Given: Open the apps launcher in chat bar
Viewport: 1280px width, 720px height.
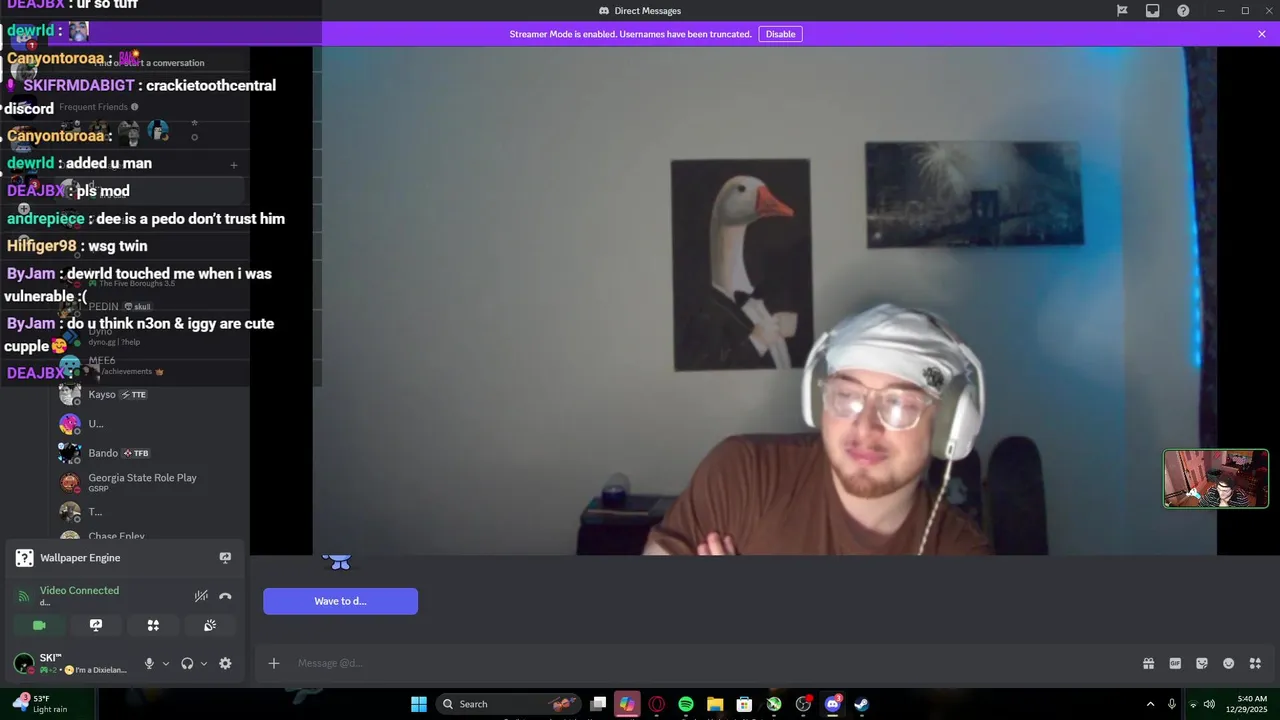Looking at the screenshot, I should coord(1256,663).
